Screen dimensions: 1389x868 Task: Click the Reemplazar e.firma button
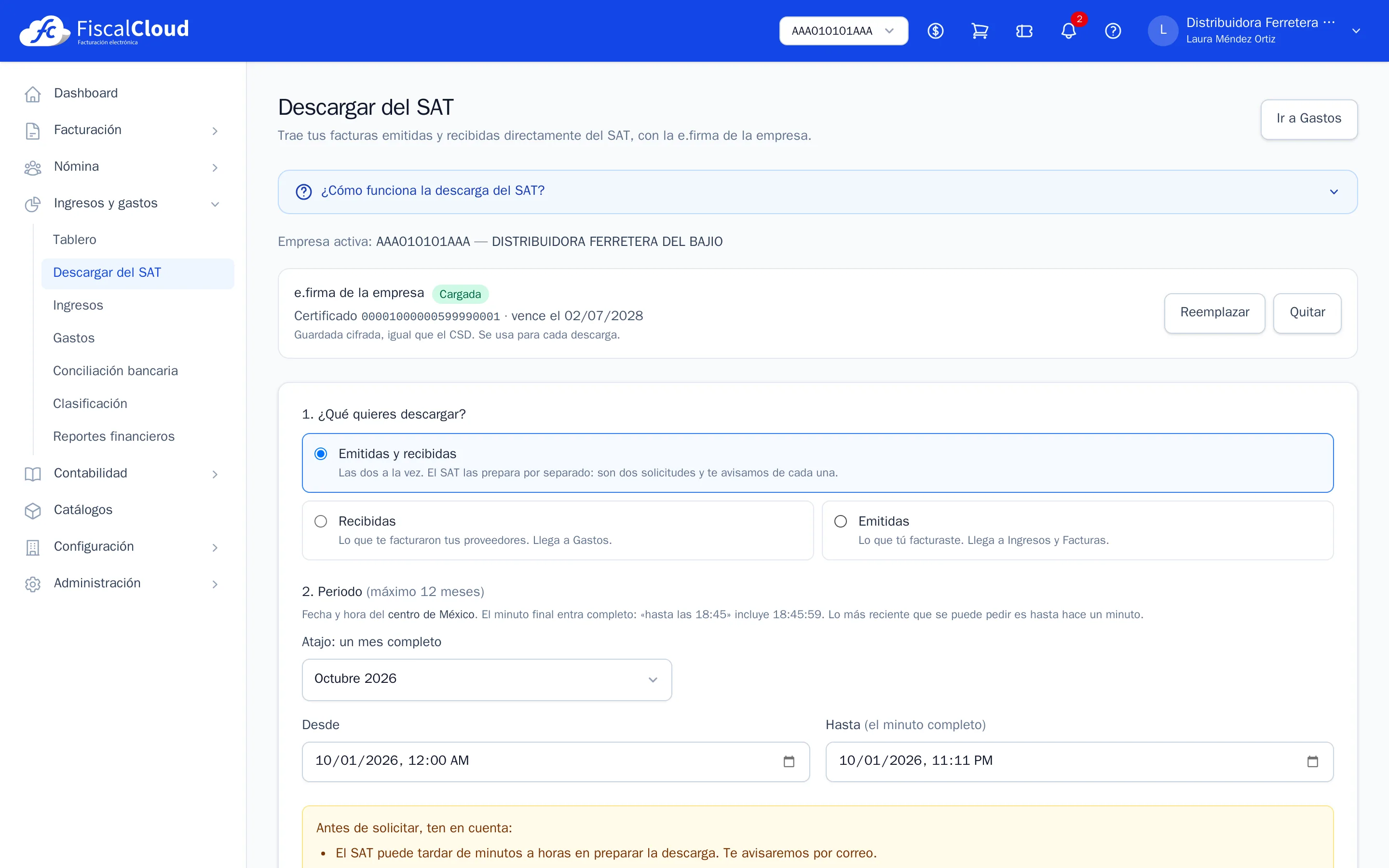coord(1214,312)
